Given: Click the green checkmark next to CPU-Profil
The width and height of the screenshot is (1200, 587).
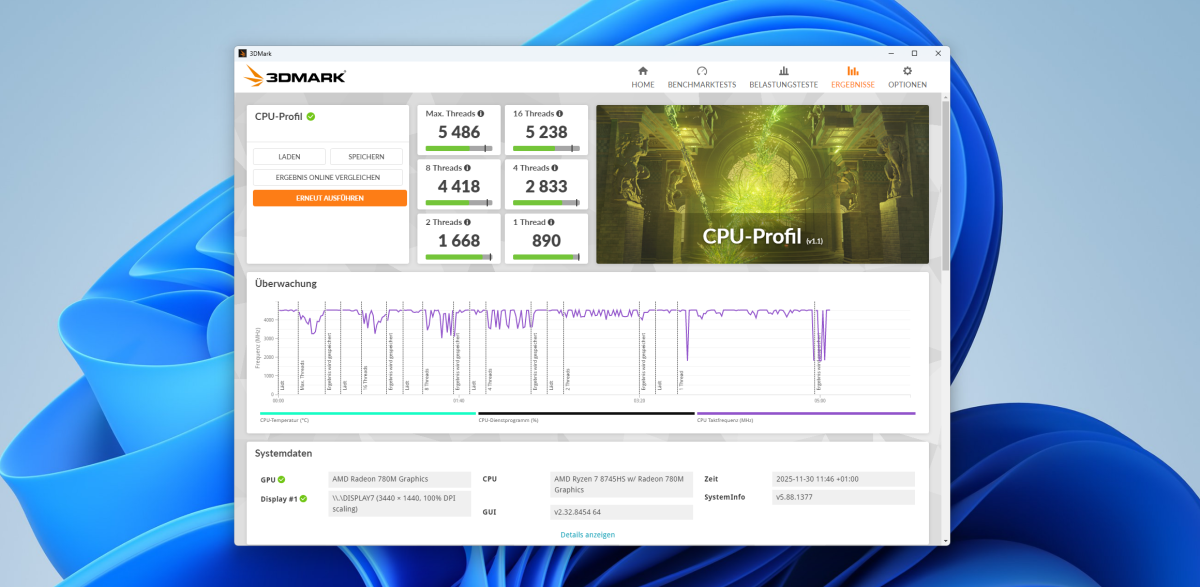Looking at the screenshot, I should pyautogui.click(x=311, y=117).
